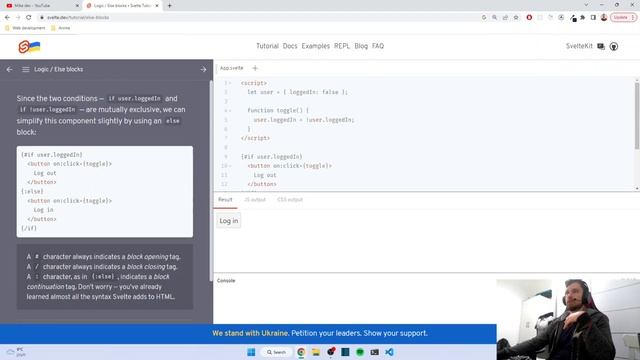640x360 pixels.
Task: Click line 2 let user code line
Action: click(298, 92)
